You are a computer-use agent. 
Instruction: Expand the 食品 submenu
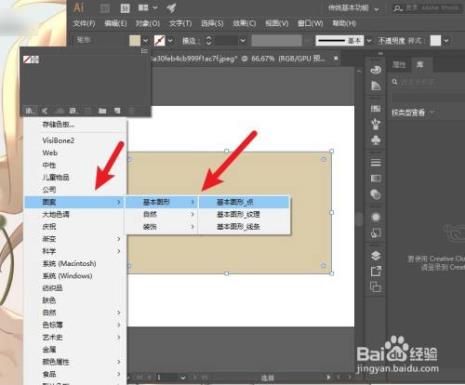pyautogui.click(x=76, y=374)
